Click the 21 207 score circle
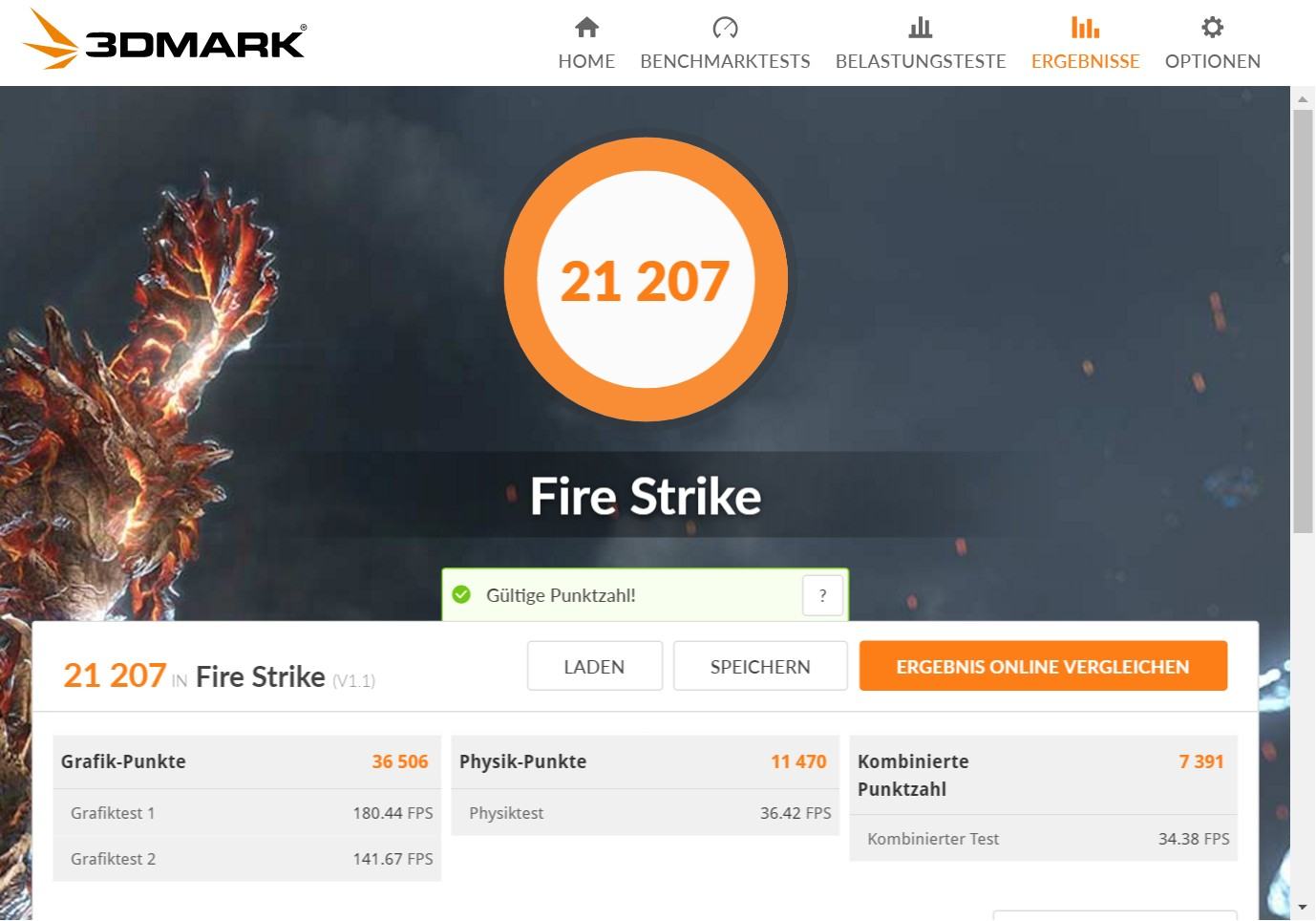This screenshot has width=1316, height=921. coord(646,279)
